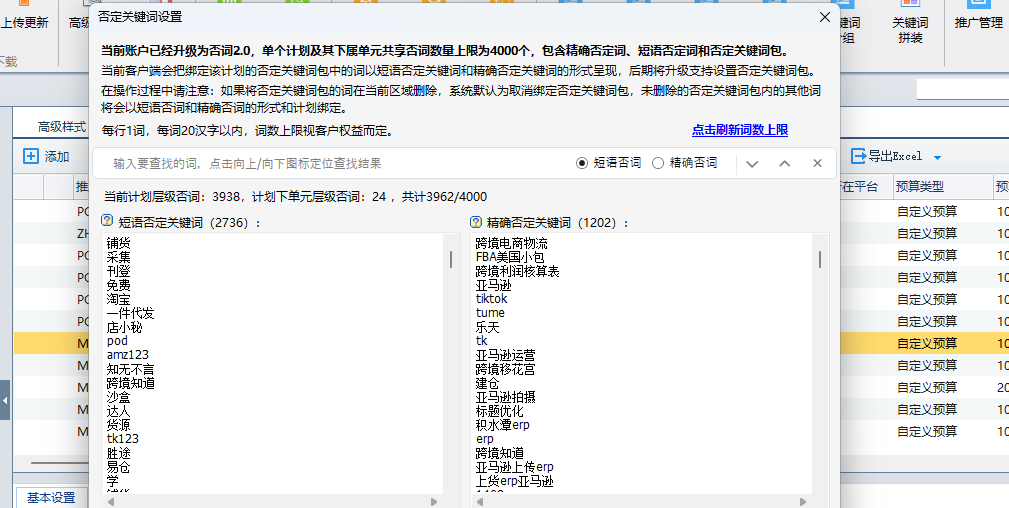The image size is (1009, 508).
Task: Click the 预算类型 column header
Action: (919, 187)
